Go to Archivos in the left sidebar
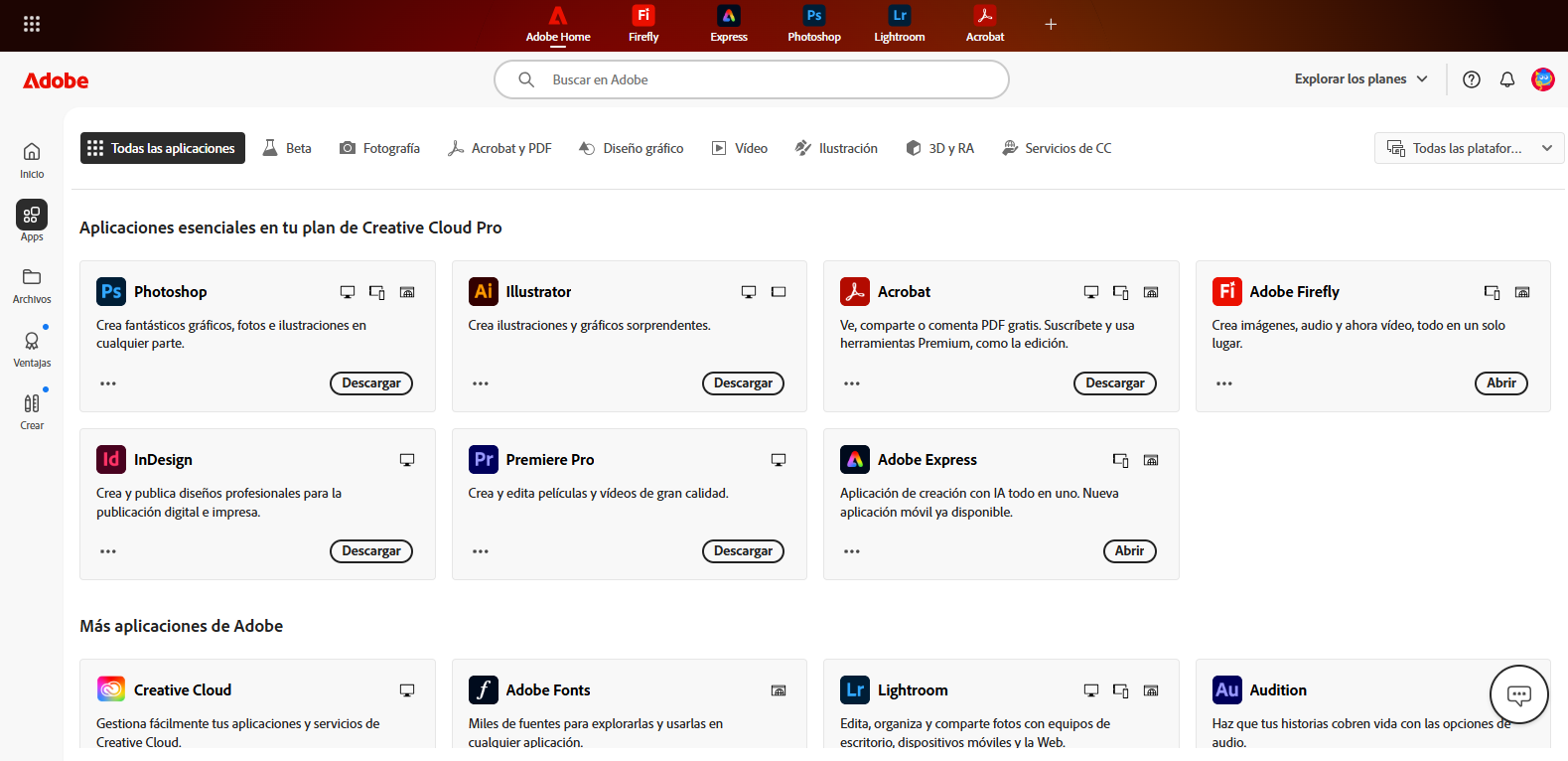Image resolution: width=1568 pixels, height=761 pixels. [32, 285]
